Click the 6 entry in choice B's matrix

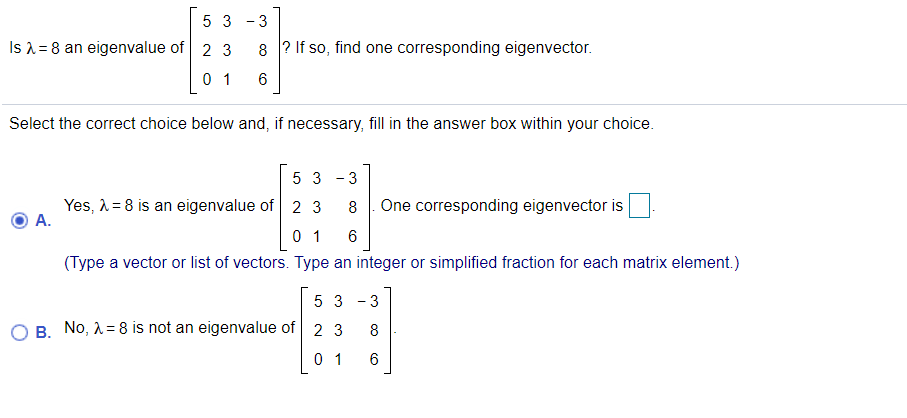(x=374, y=359)
